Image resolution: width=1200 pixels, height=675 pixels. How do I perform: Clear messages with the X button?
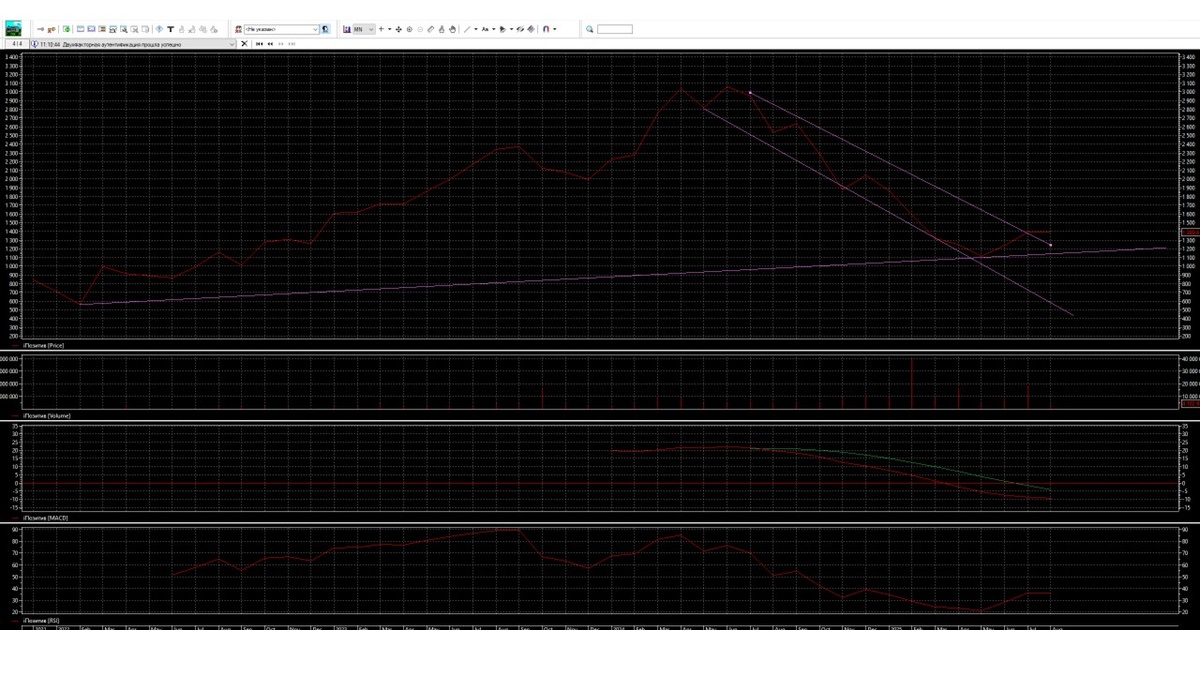point(244,44)
